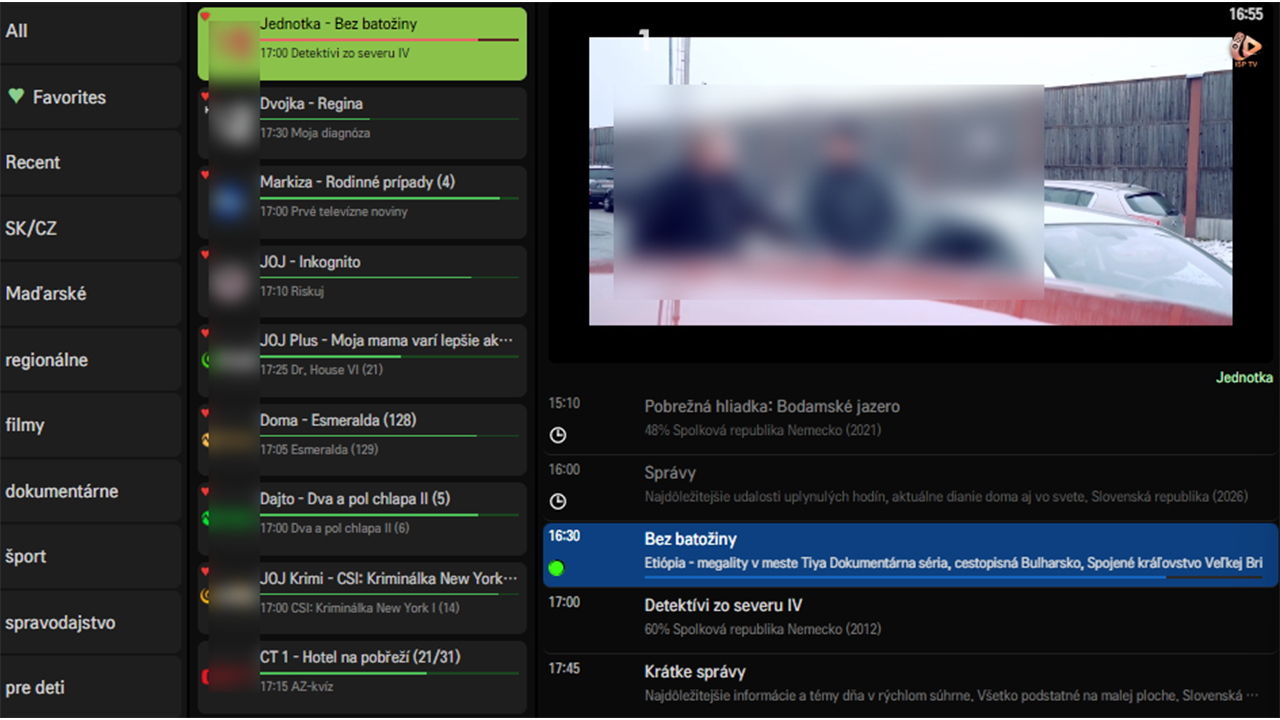Toggle the favorite heart on Jednotka
Viewport: 1280px width, 720px height.
tap(205, 17)
